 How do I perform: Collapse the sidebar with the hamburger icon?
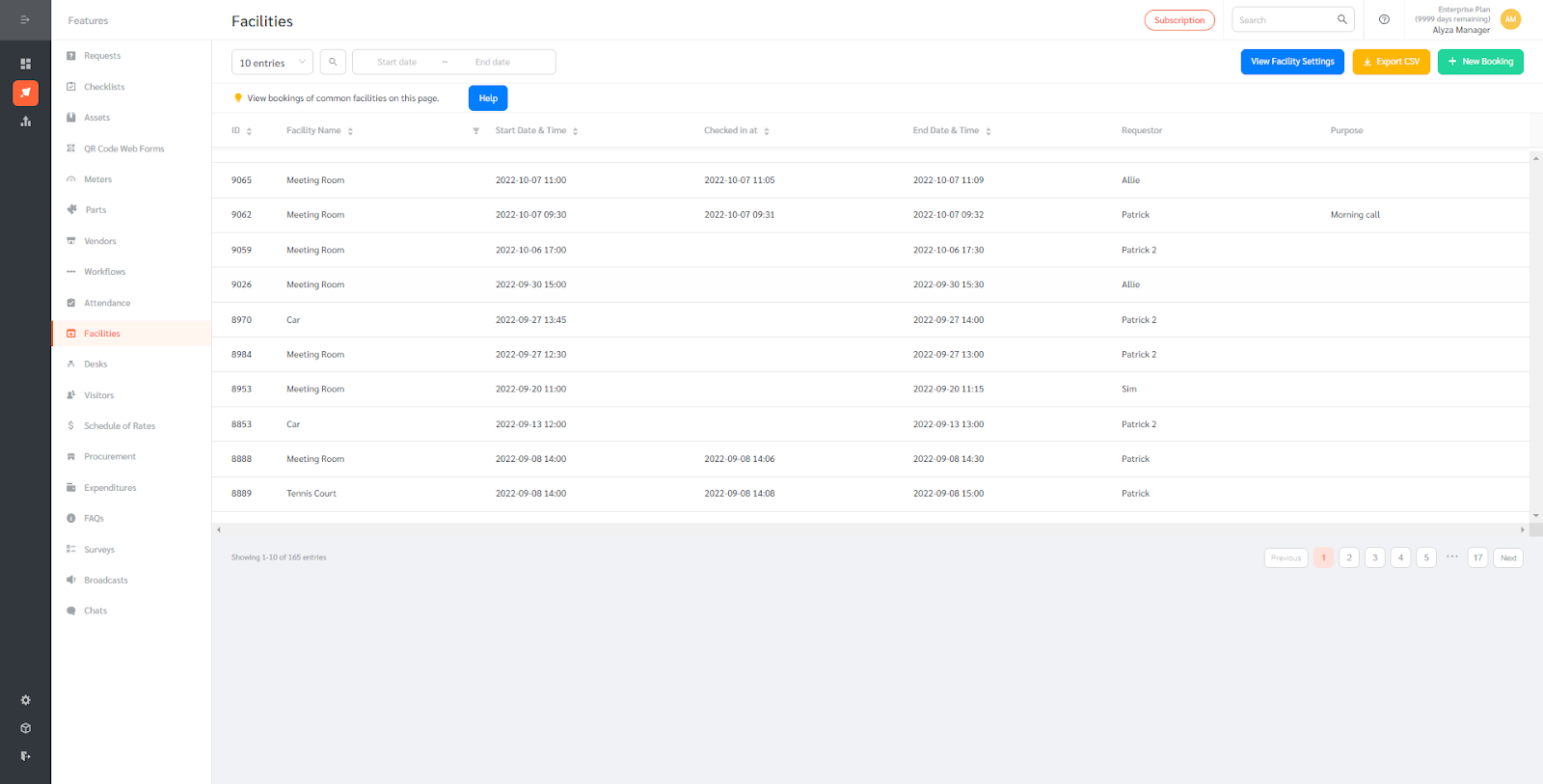pos(25,20)
